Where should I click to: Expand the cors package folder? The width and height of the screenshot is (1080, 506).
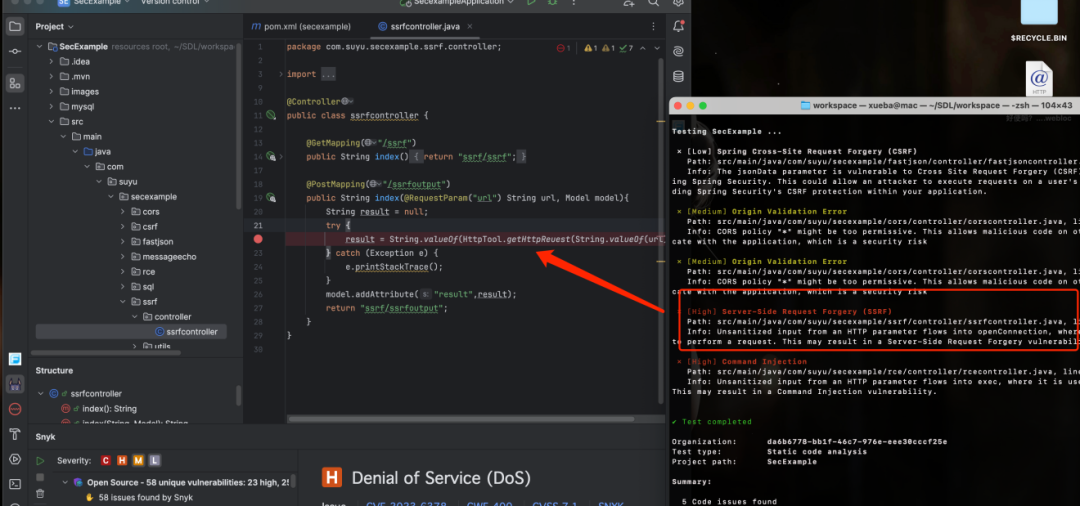click(x=121, y=212)
